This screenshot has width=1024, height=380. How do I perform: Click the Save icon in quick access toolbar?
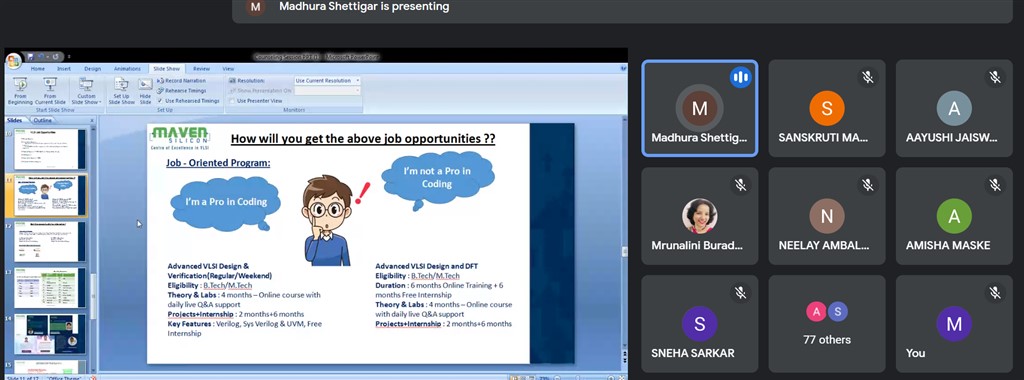click(30, 57)
